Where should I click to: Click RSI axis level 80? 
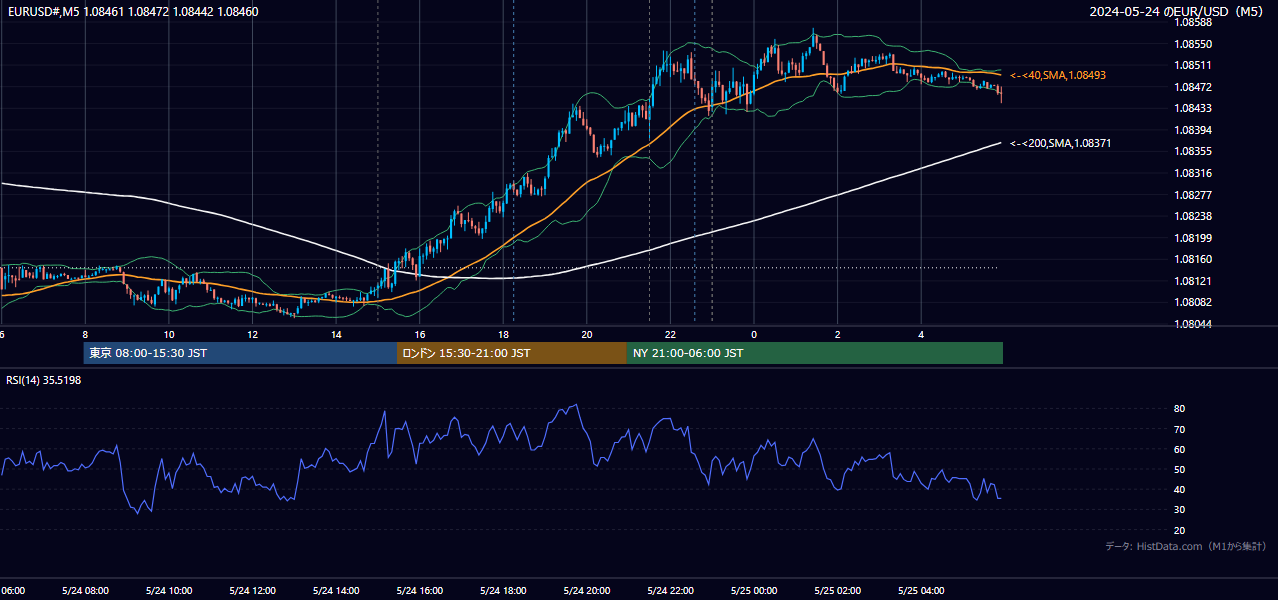pos(1179,409)
